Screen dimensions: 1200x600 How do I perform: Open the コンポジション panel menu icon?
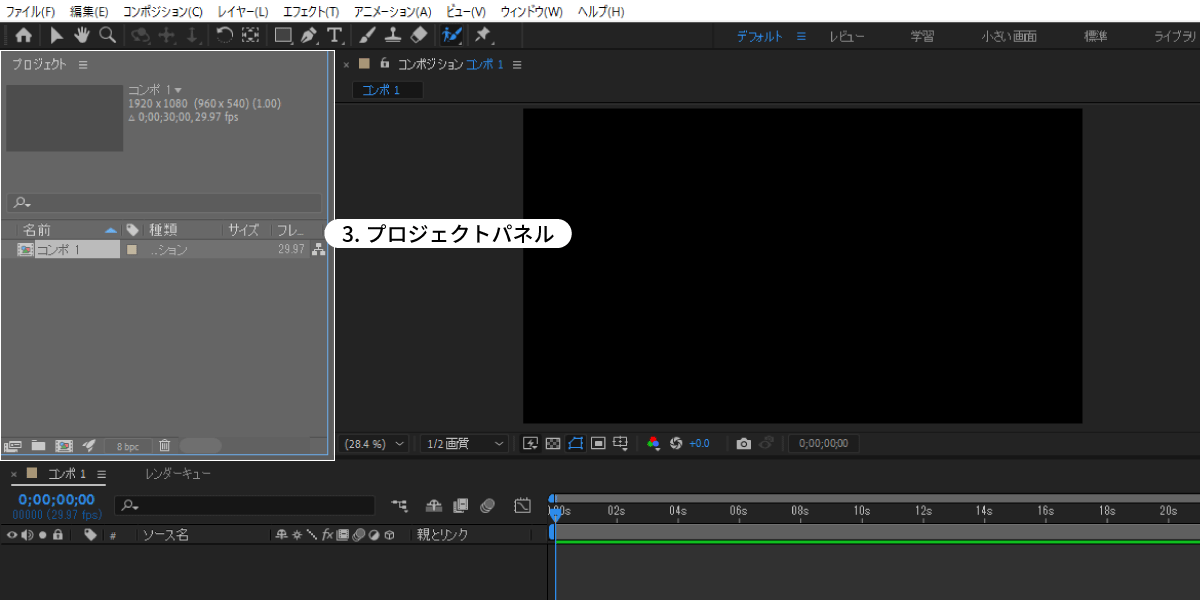pyautogui.click(x=517, y=64)
